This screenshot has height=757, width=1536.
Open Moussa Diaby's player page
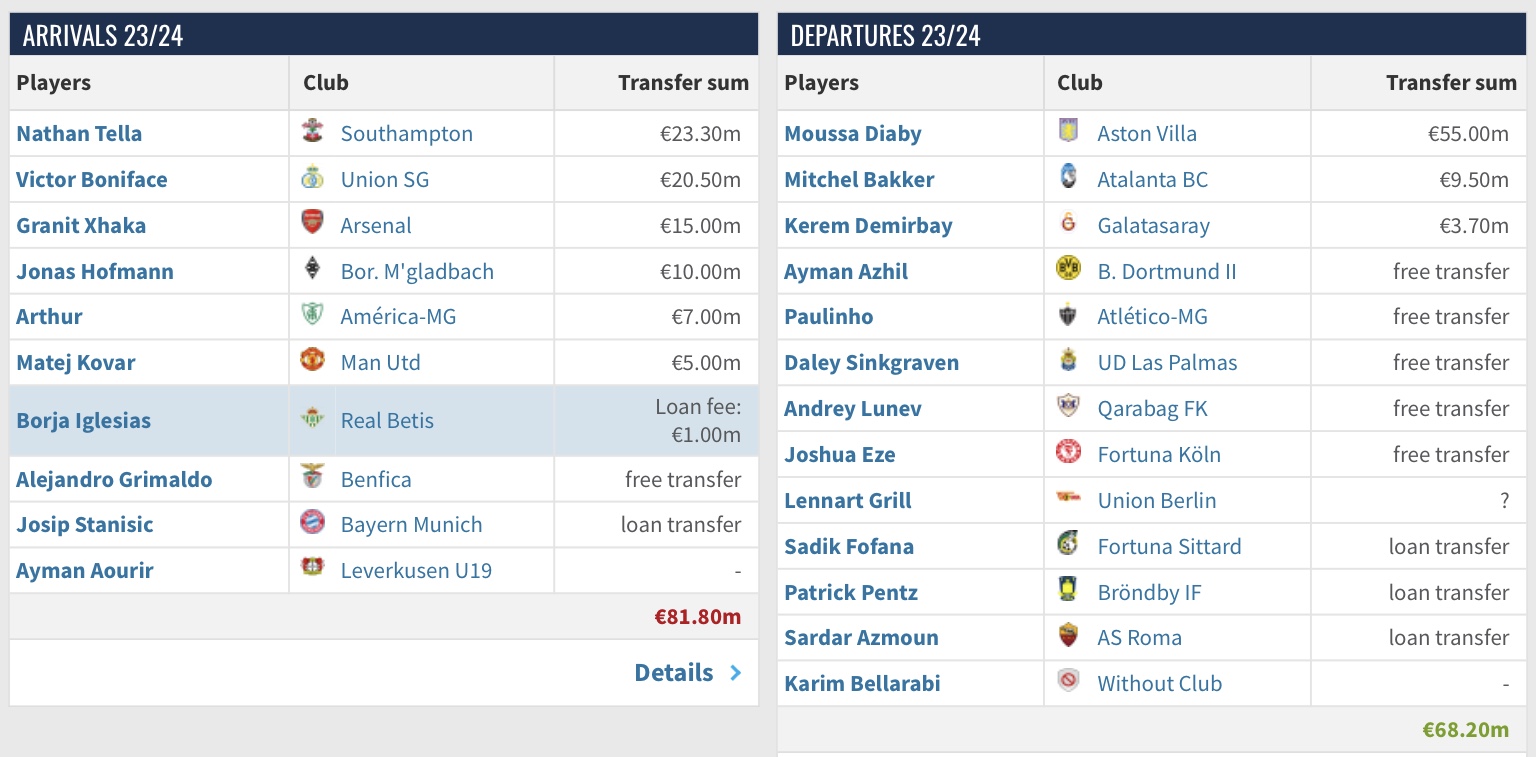point(853,133)
